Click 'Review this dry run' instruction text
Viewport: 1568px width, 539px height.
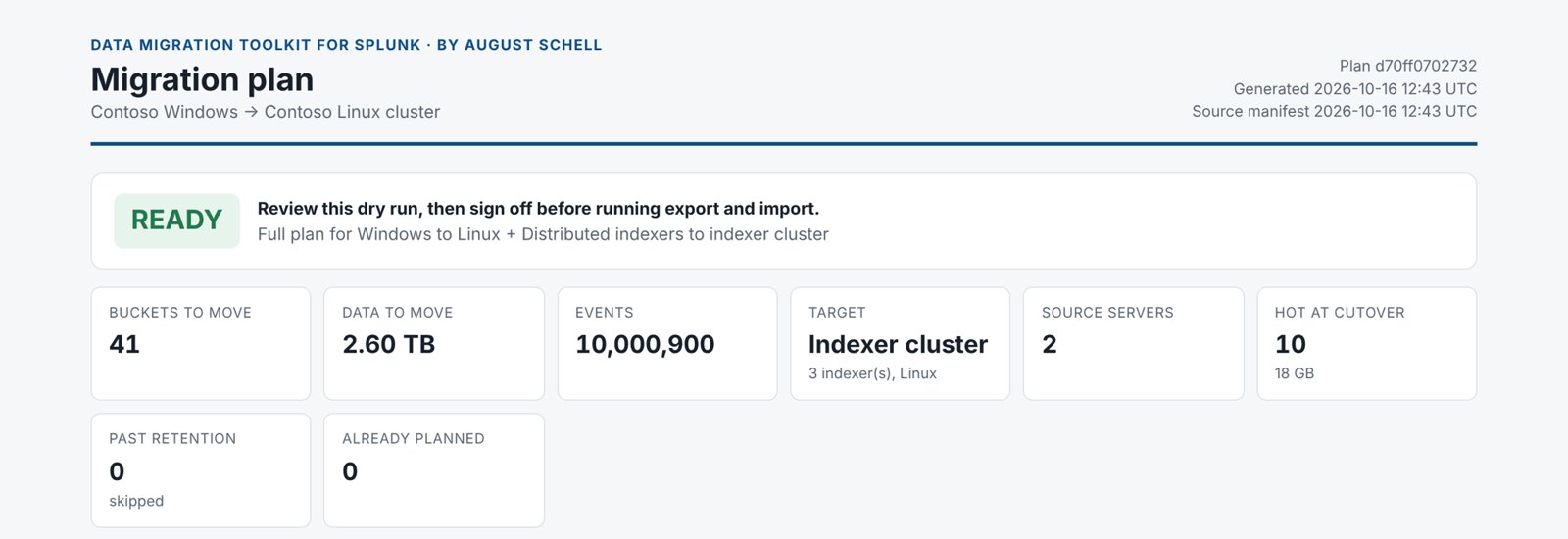pyautogui.click(x=538, y=209)
